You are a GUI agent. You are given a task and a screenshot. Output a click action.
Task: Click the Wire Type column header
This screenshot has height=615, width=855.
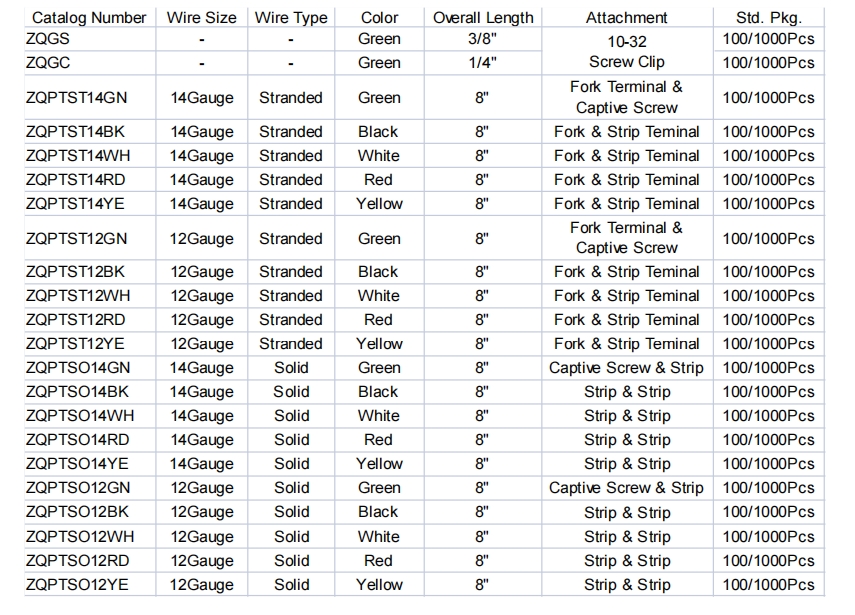pos(291,17)
